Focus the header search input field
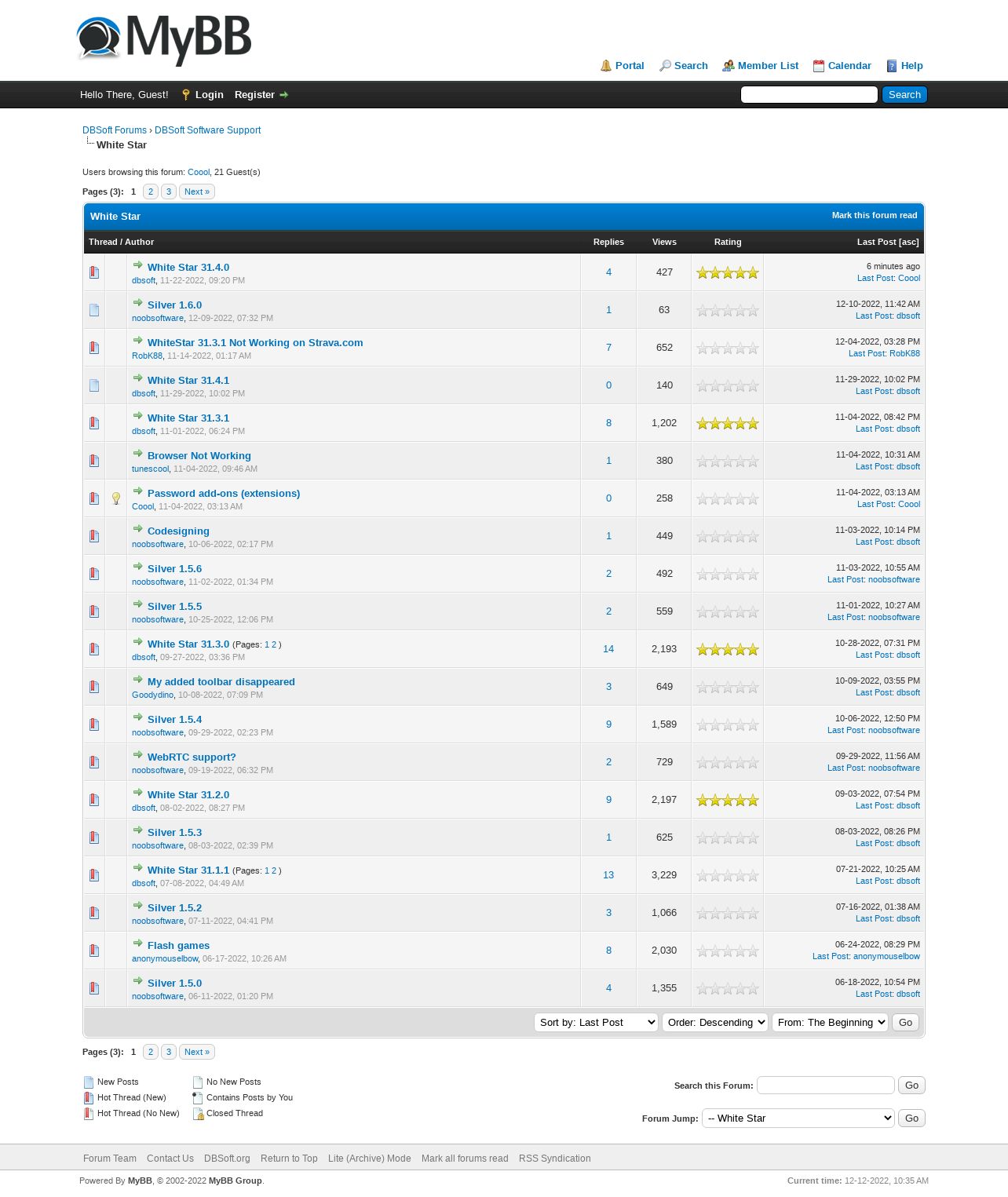Screen dimensions: 1008x1197 click(809, 95)
